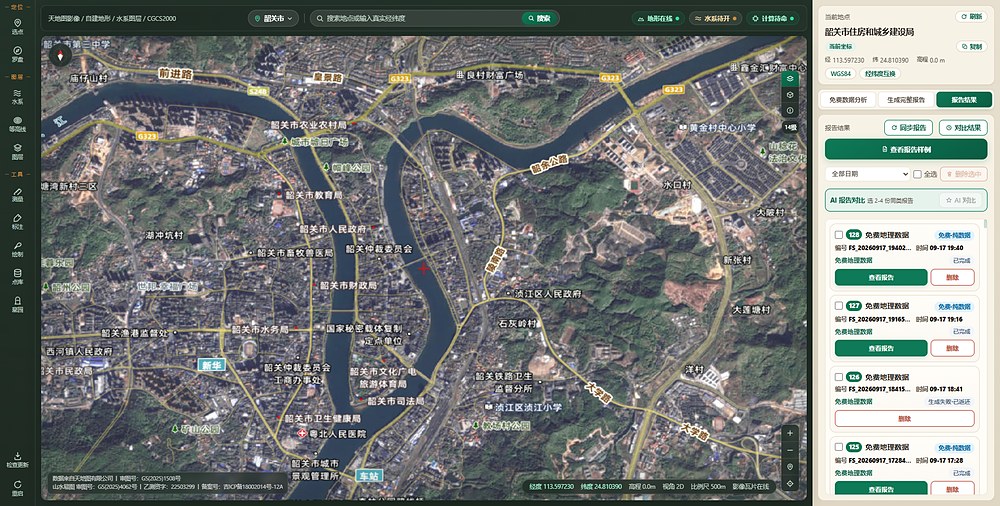
Task: Click the 当前坐标 label badge
Action: tap(841, 47)
